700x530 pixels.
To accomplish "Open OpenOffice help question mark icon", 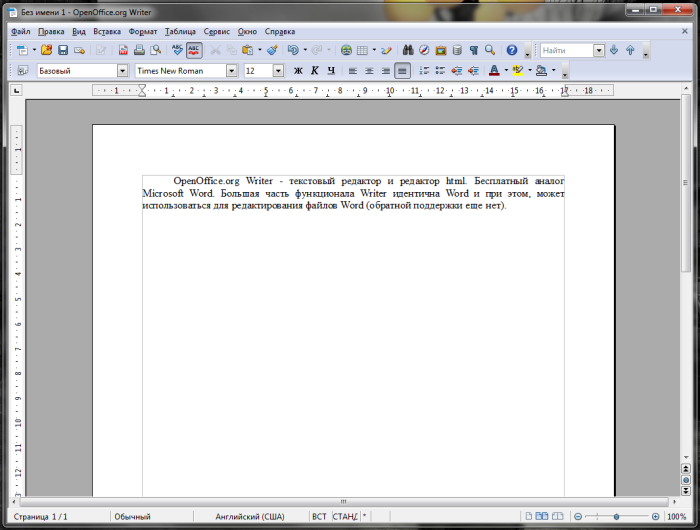I will click(x=512, y=50).
